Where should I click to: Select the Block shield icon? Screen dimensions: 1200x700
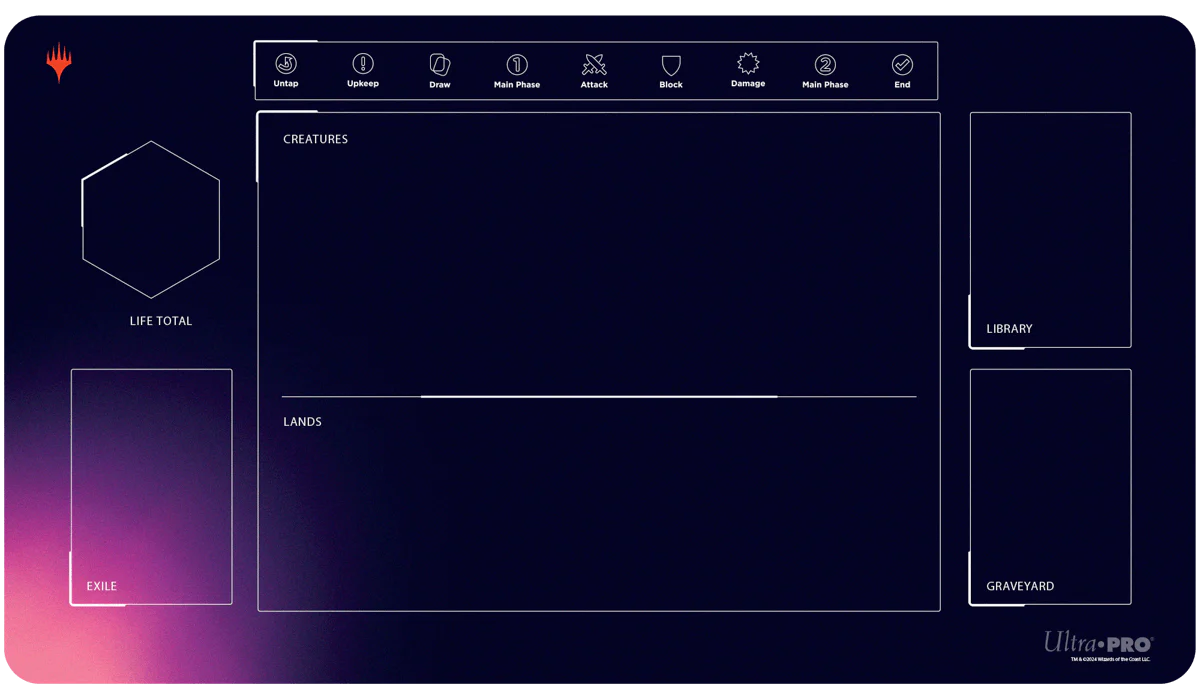(x=671, y=65)
